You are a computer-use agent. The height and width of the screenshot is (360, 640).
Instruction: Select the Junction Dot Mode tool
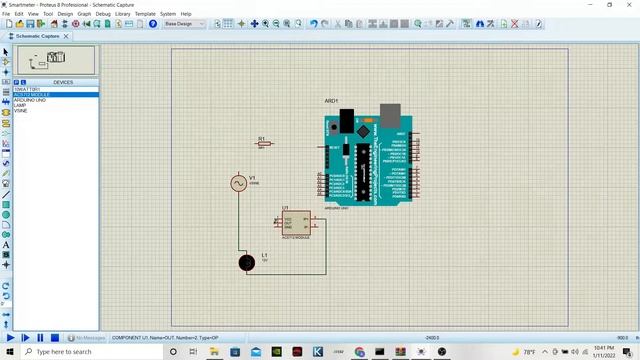click(x=6, y=72)
